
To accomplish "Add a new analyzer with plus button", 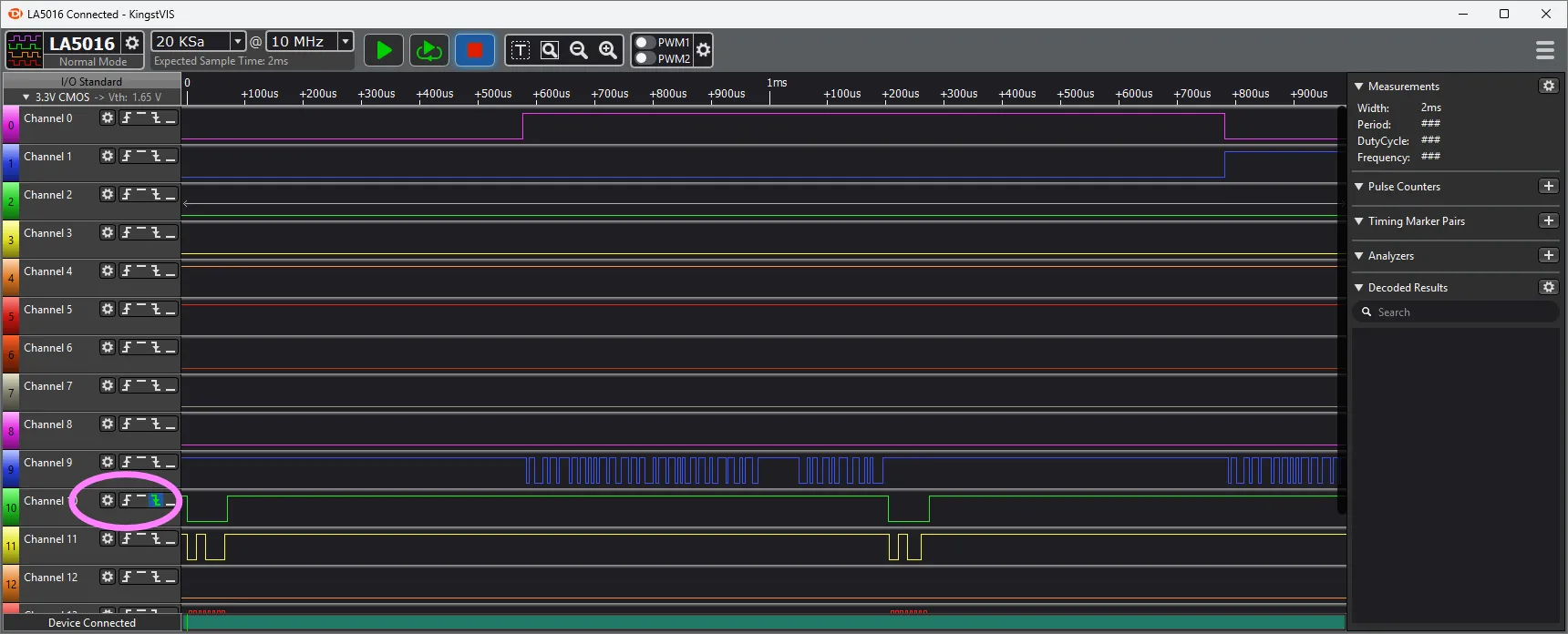I will pos(1548,256).
